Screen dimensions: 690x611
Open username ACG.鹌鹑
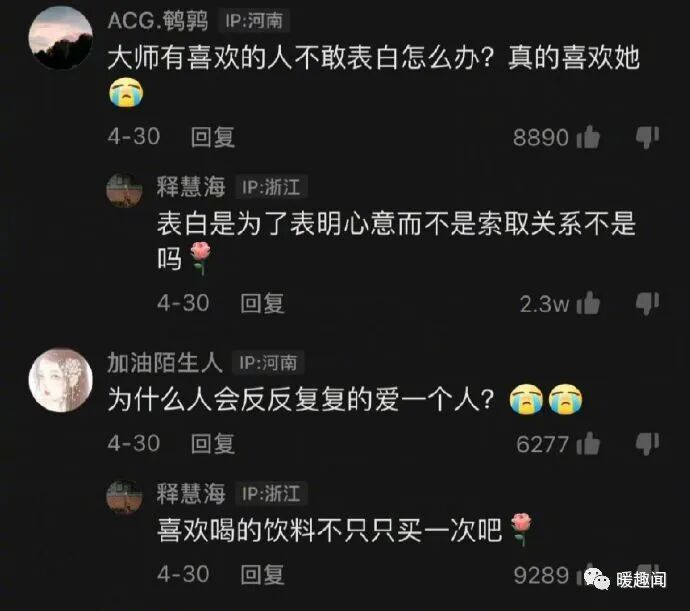tap(158, 21)
